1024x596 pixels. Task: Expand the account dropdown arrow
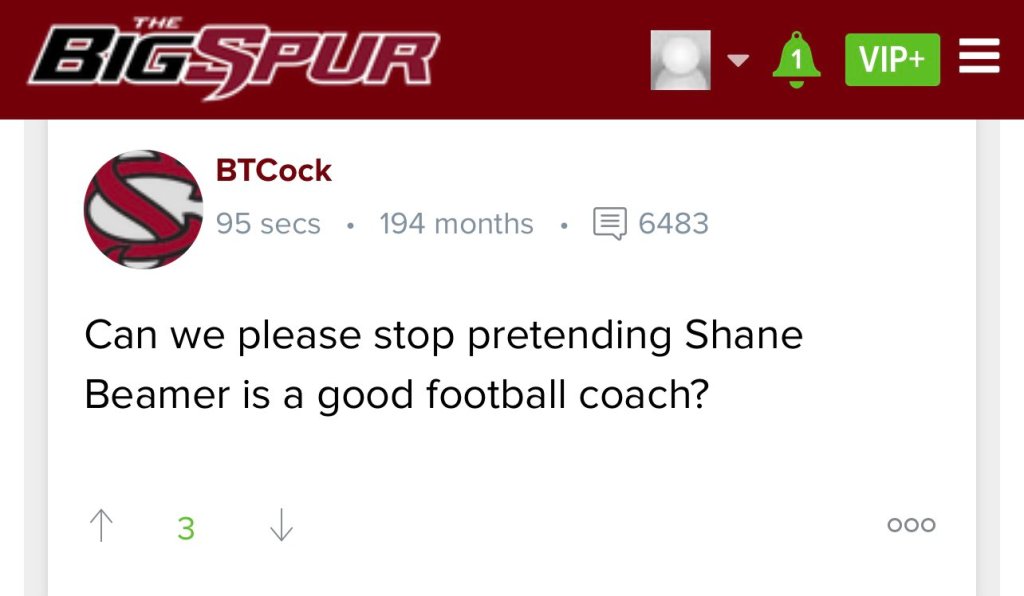(x=738, y=61)
